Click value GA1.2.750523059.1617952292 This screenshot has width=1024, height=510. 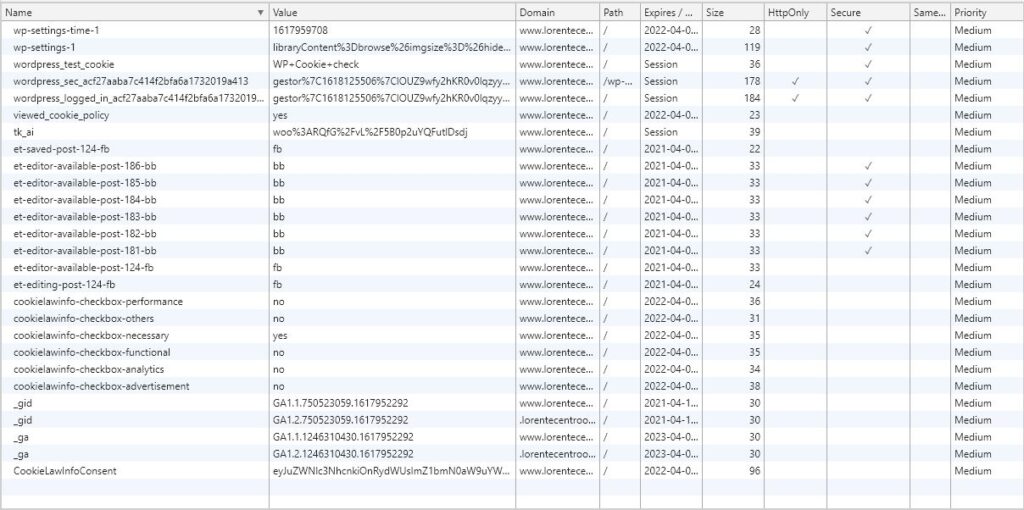click(340, 421)
